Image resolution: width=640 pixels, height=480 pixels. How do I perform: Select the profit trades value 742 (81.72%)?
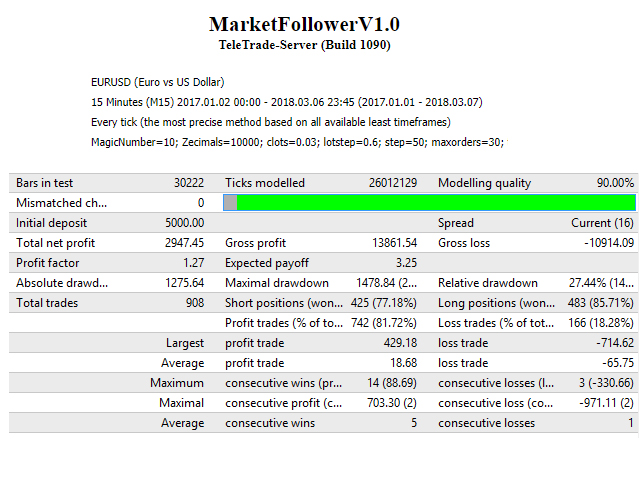pyautogui.click(x=384, y=323)
